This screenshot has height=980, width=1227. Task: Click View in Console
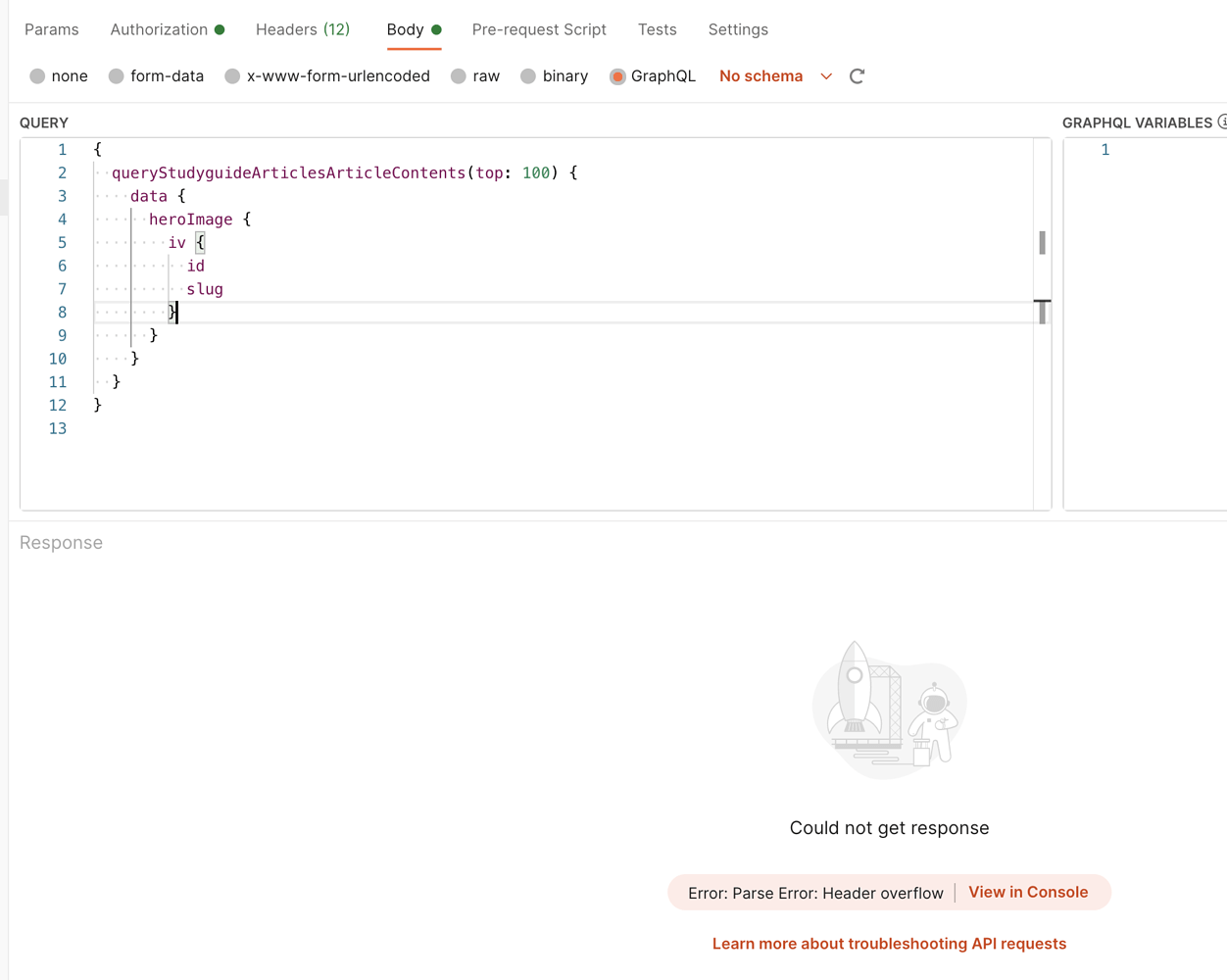tap(1028, 892)
